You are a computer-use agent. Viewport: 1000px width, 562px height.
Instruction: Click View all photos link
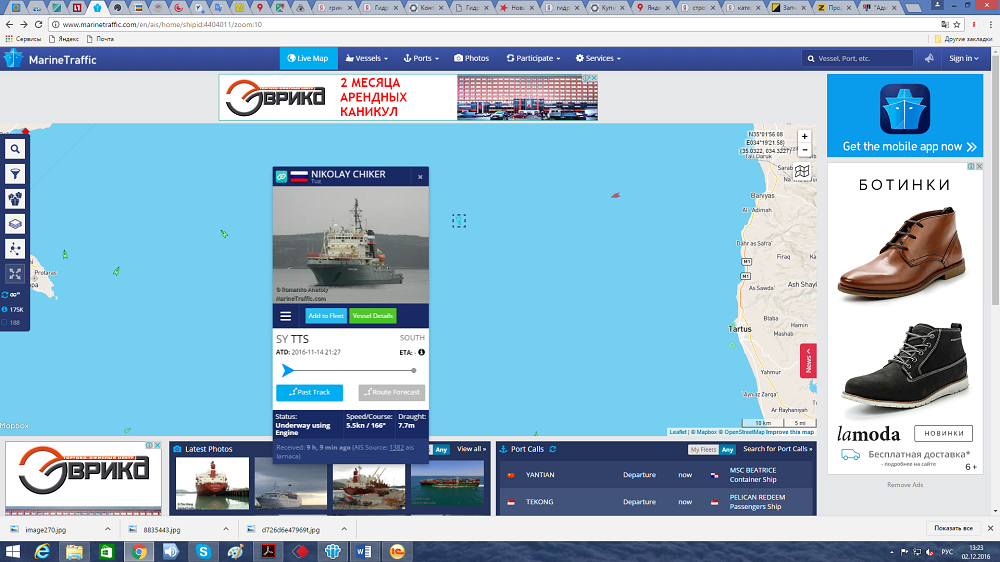click(471, 449)
